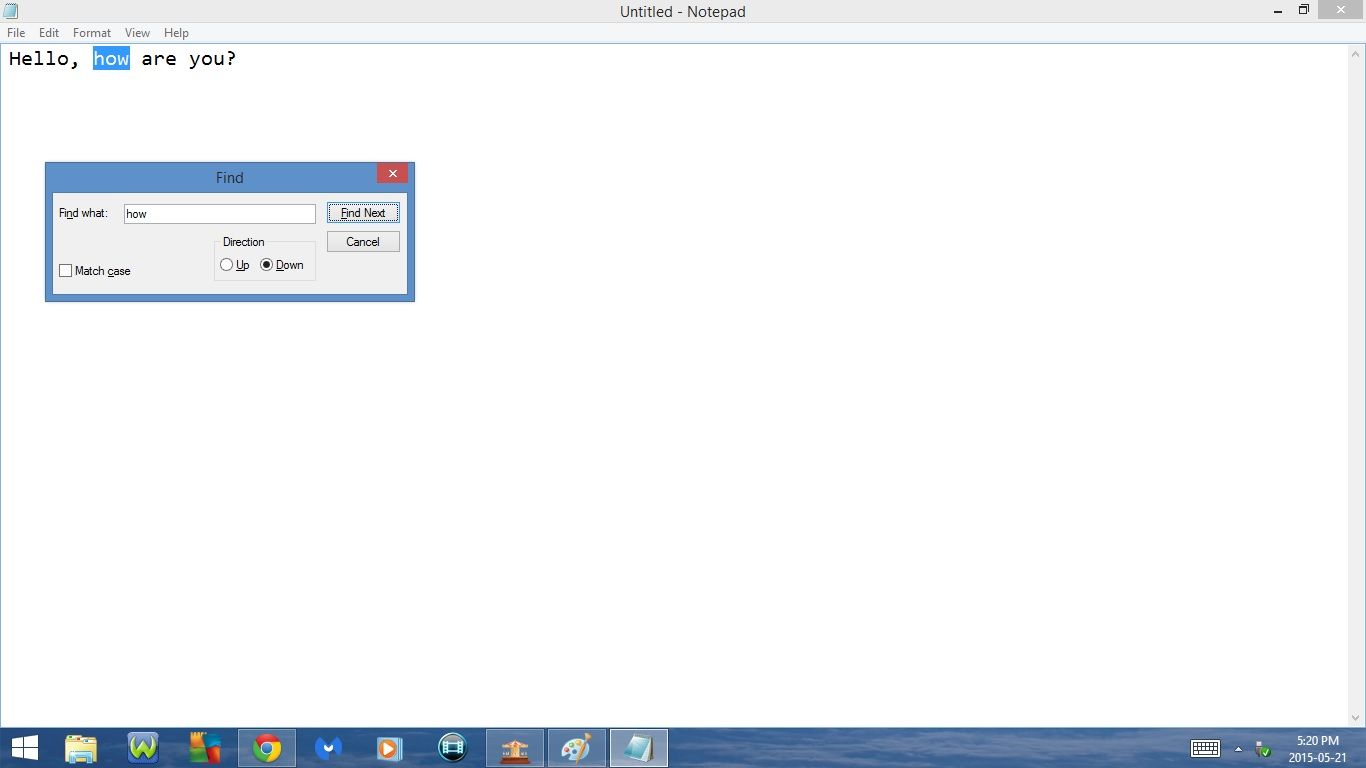Show hidden icons in the system tray
Viewport: 1366px width, 768px height.
coord(1240,748)
